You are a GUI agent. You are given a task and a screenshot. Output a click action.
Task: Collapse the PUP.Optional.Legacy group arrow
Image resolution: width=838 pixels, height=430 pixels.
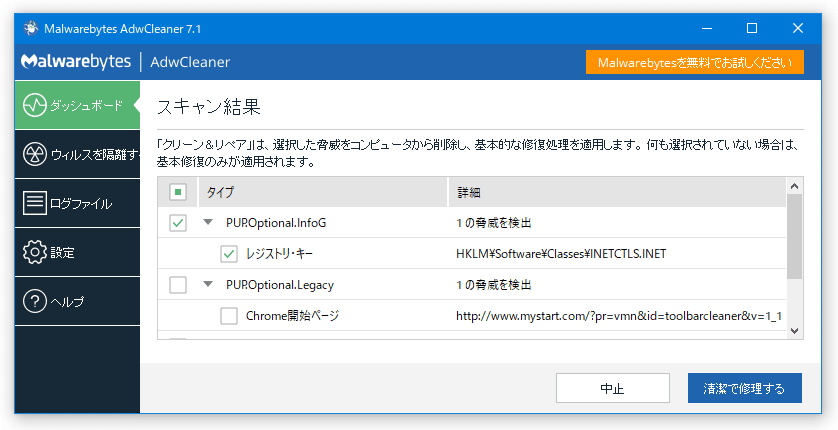pos(208,285)
